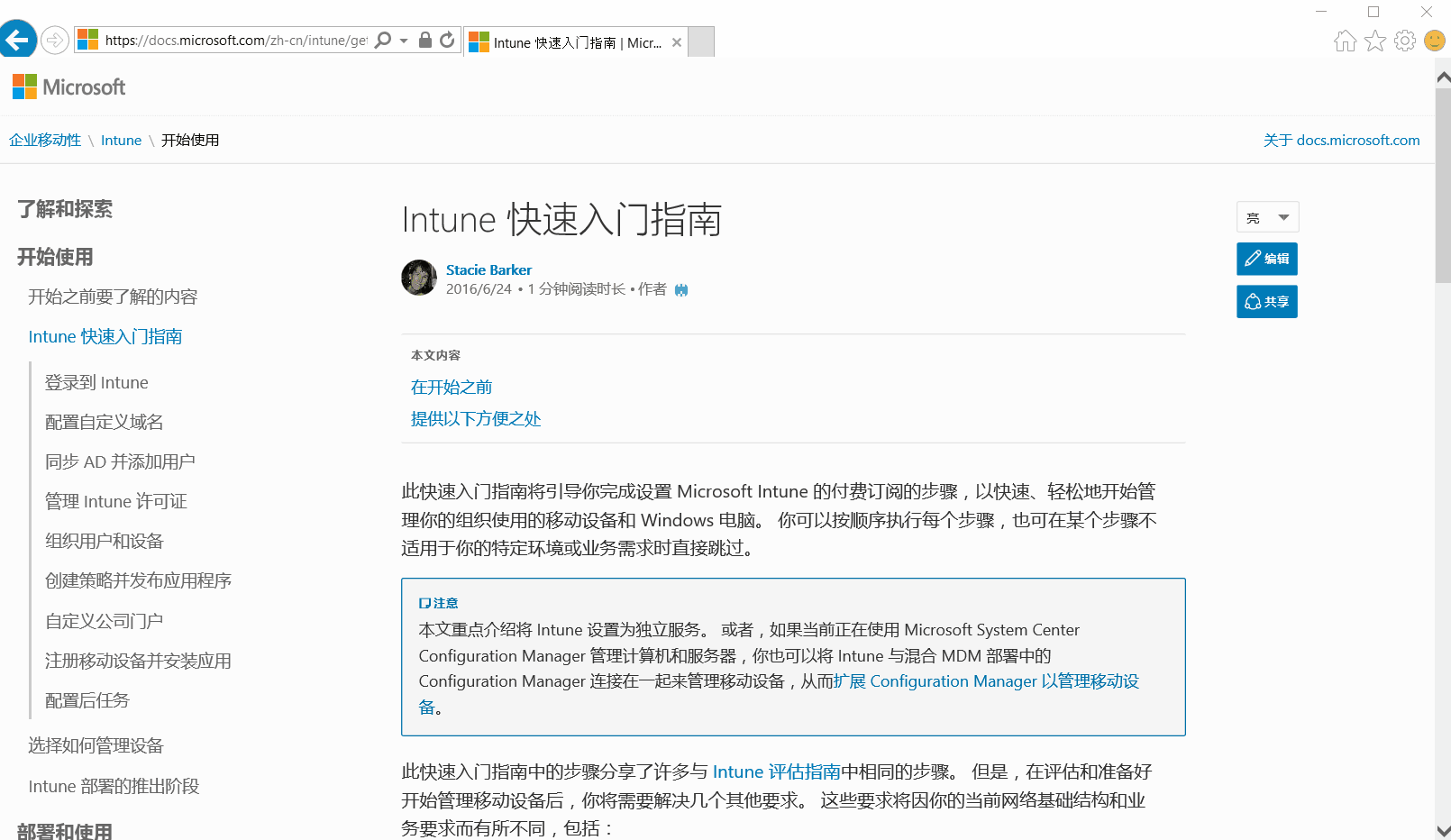Close the Intune 快速入门指南 tab
This screenshot has height=840, width=1451.
pos(677,42)
